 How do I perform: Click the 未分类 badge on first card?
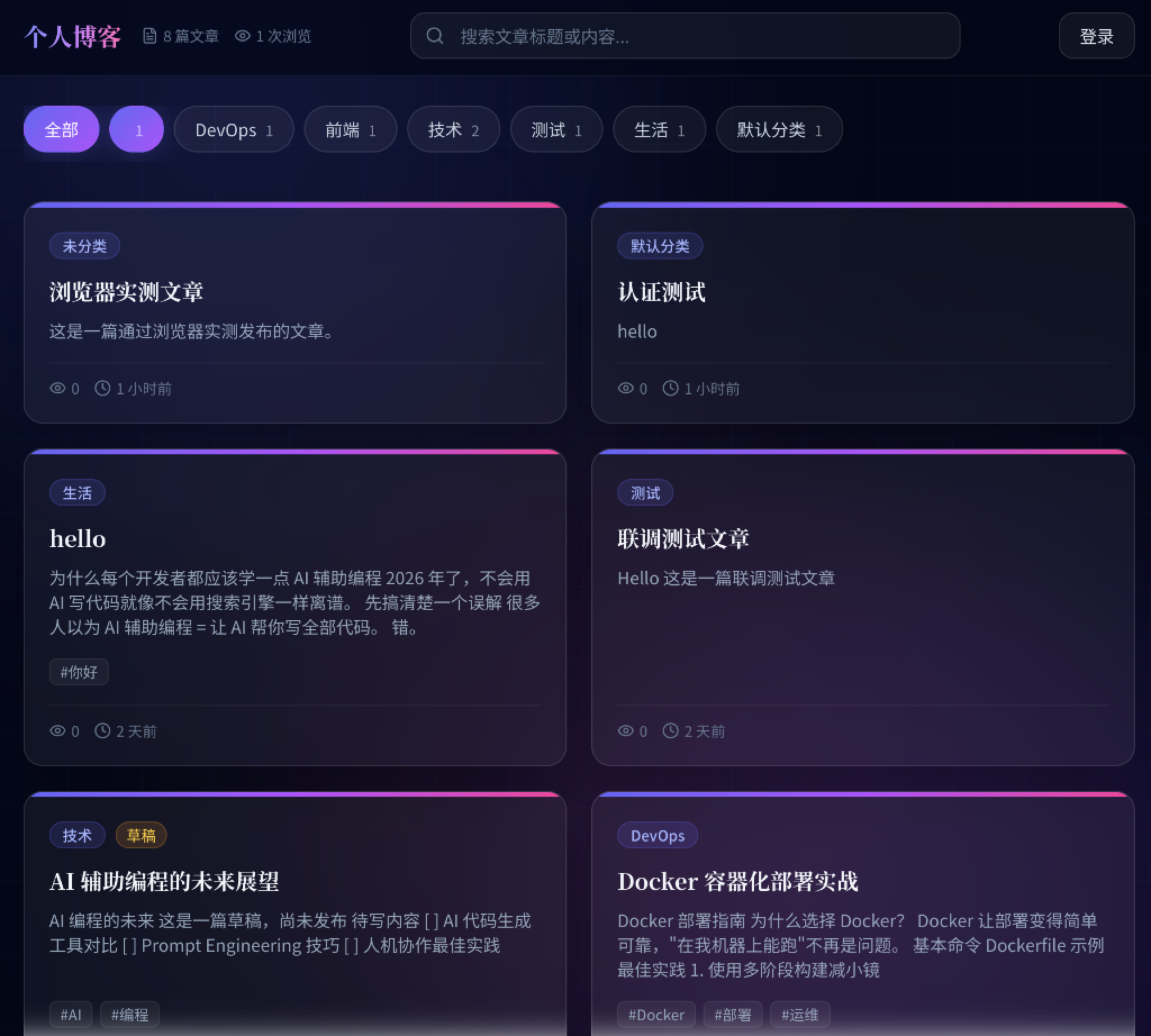pyautogui.click(x=85, y=246)
